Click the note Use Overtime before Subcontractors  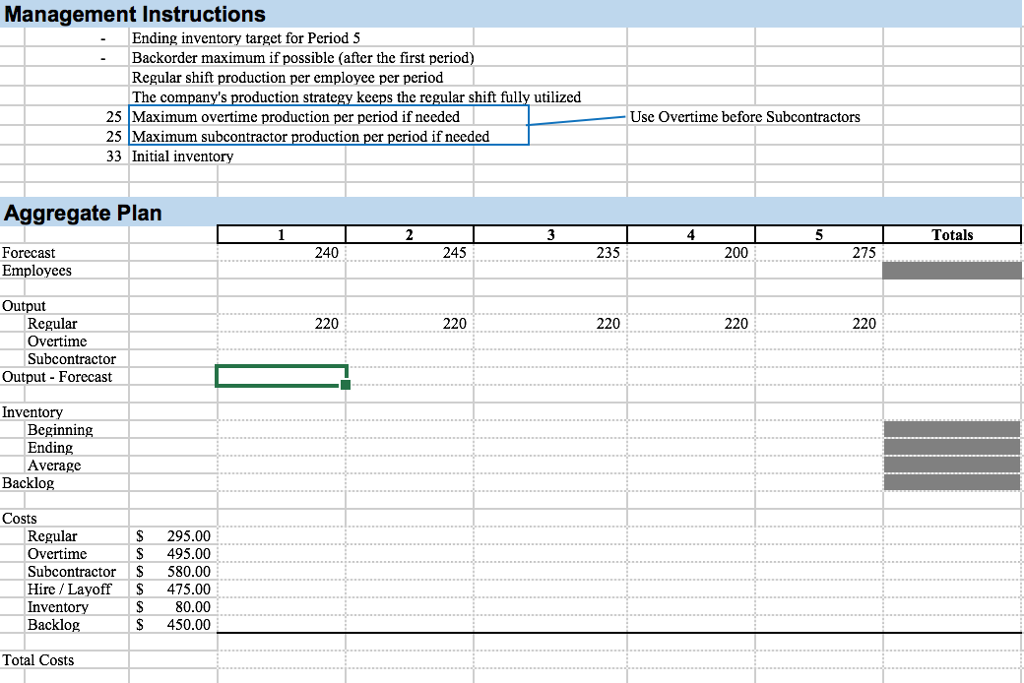coord(745,117)
